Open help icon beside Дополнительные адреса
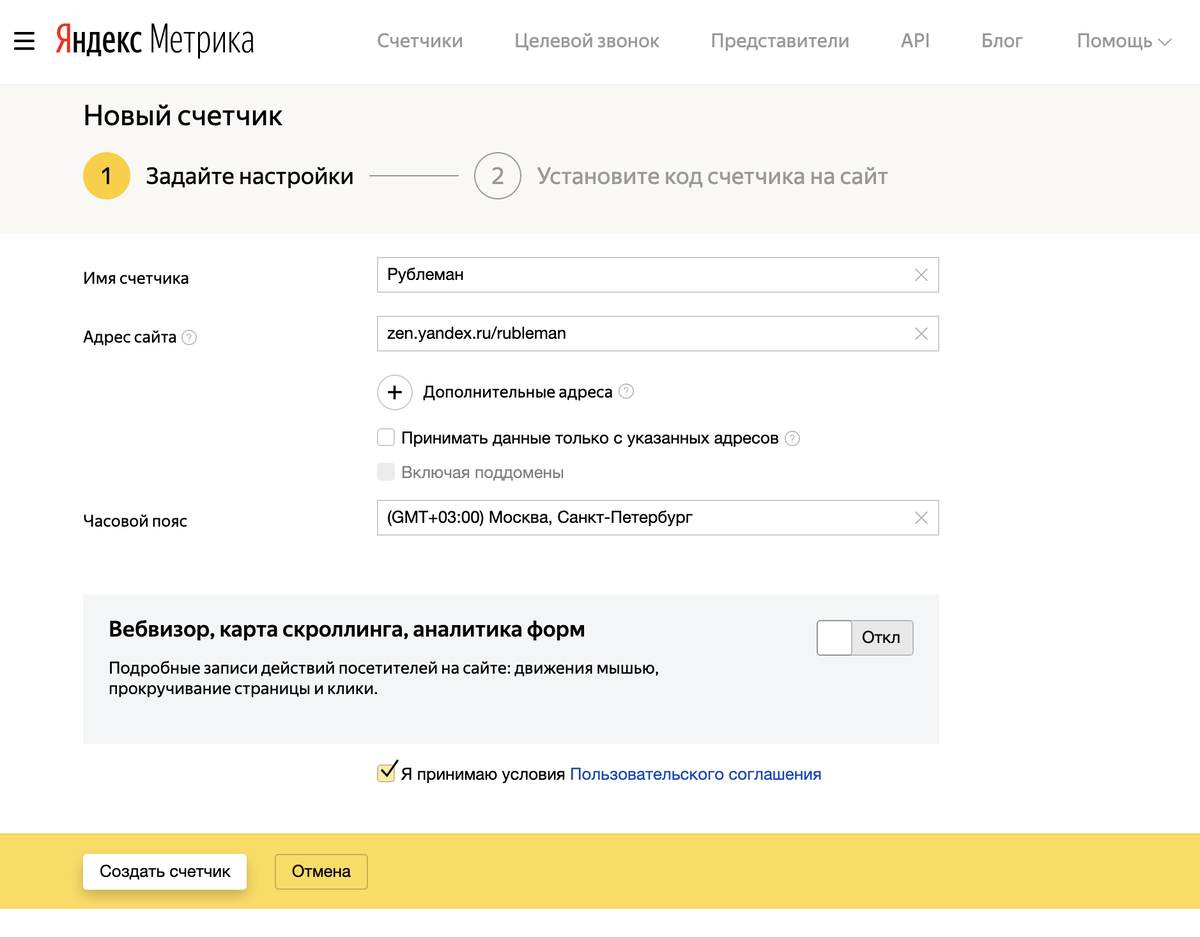 pyautogui.click(x=627, y=392)
